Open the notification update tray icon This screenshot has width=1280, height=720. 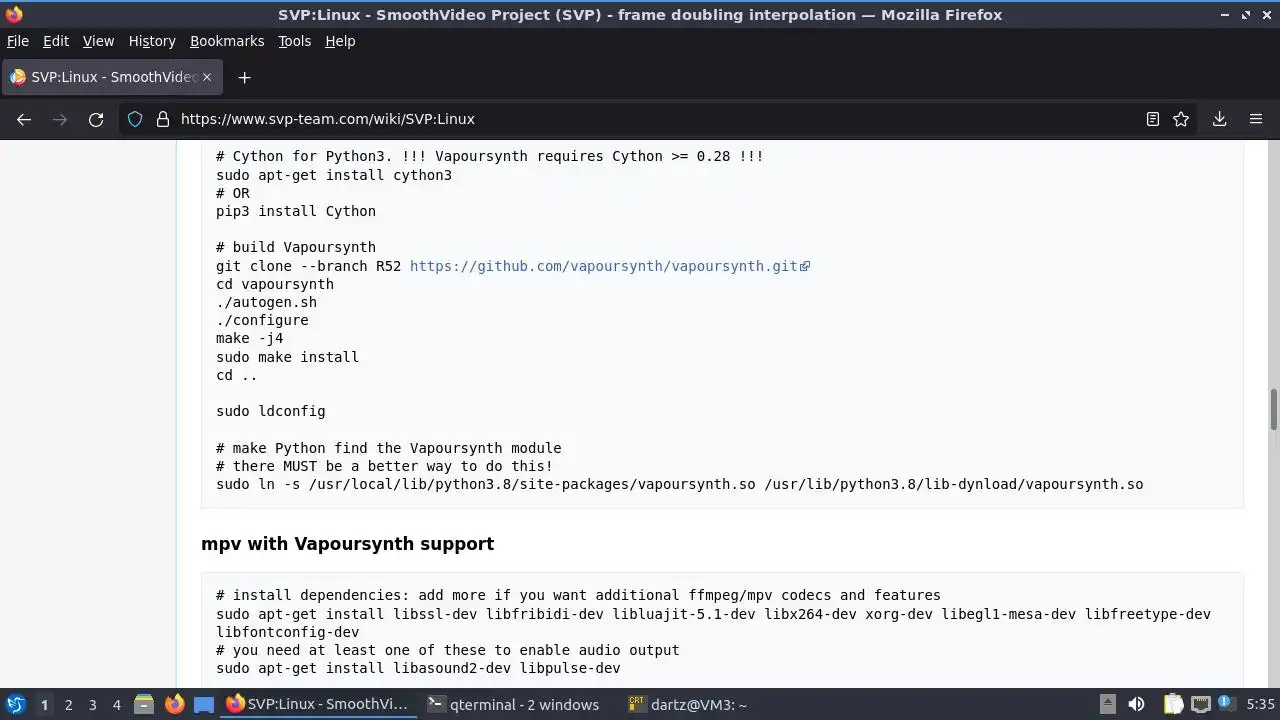click(x=1226, y=705)
